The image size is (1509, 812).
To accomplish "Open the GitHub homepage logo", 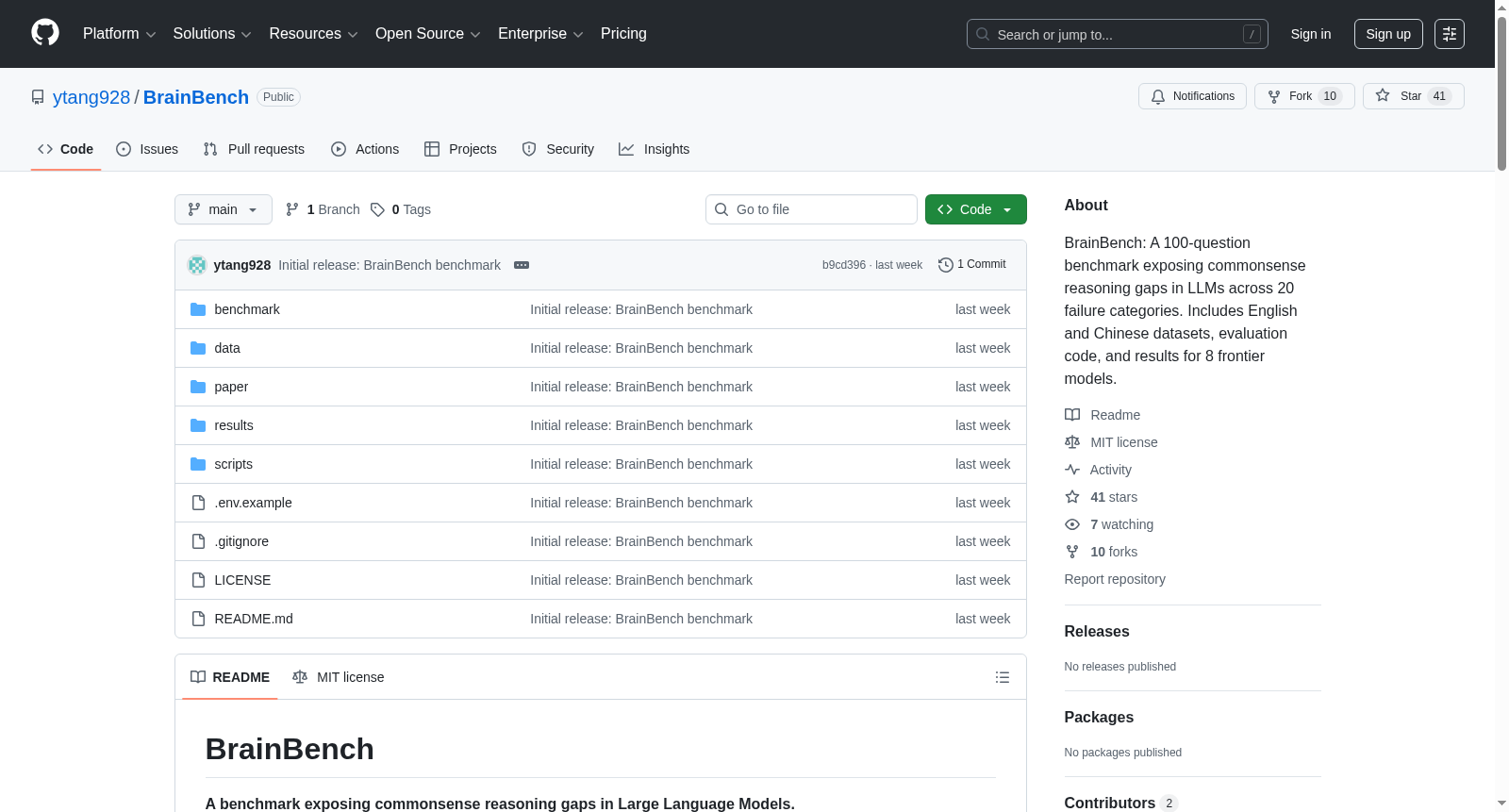I will [x=45, y=33].
